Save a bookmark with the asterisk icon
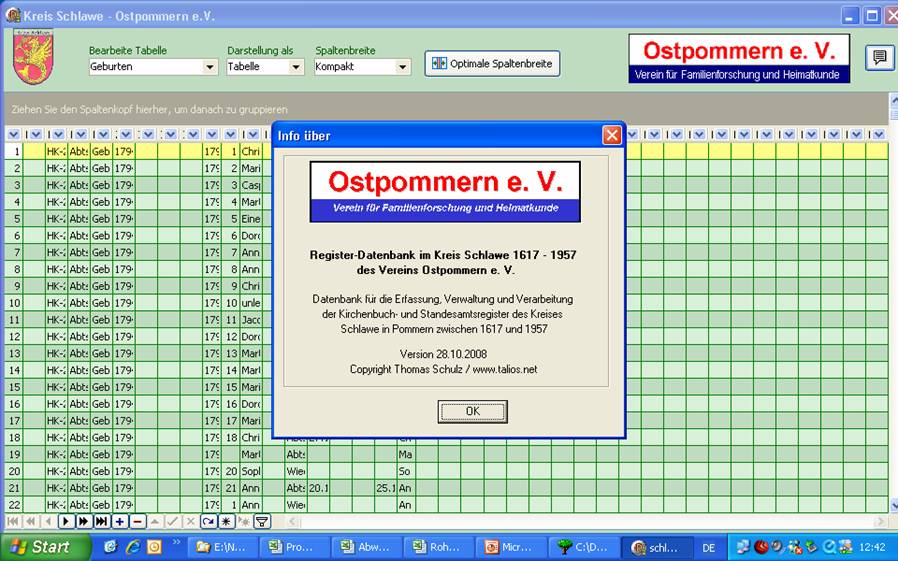The height and width of the screenshot is (561, 898). [x=226, y=522]
